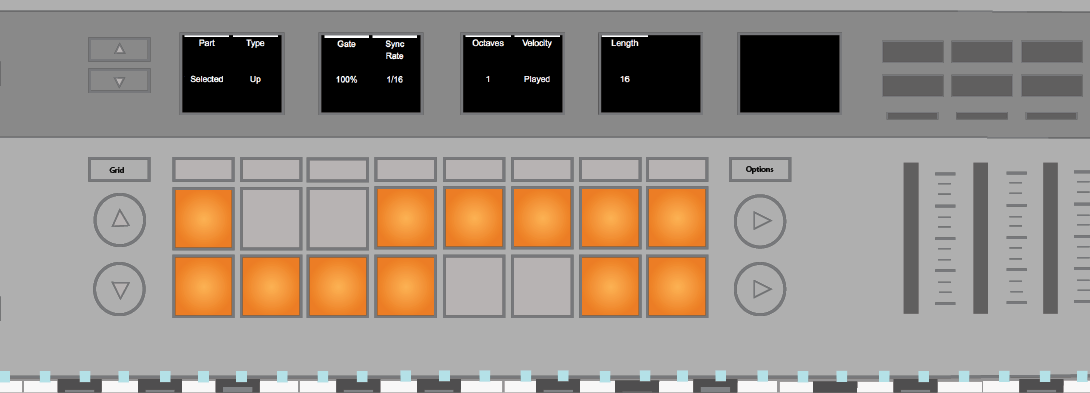Click the empty fifth display screen
The height and width of the screenshot is (393, 1090).
coord(790,73)
